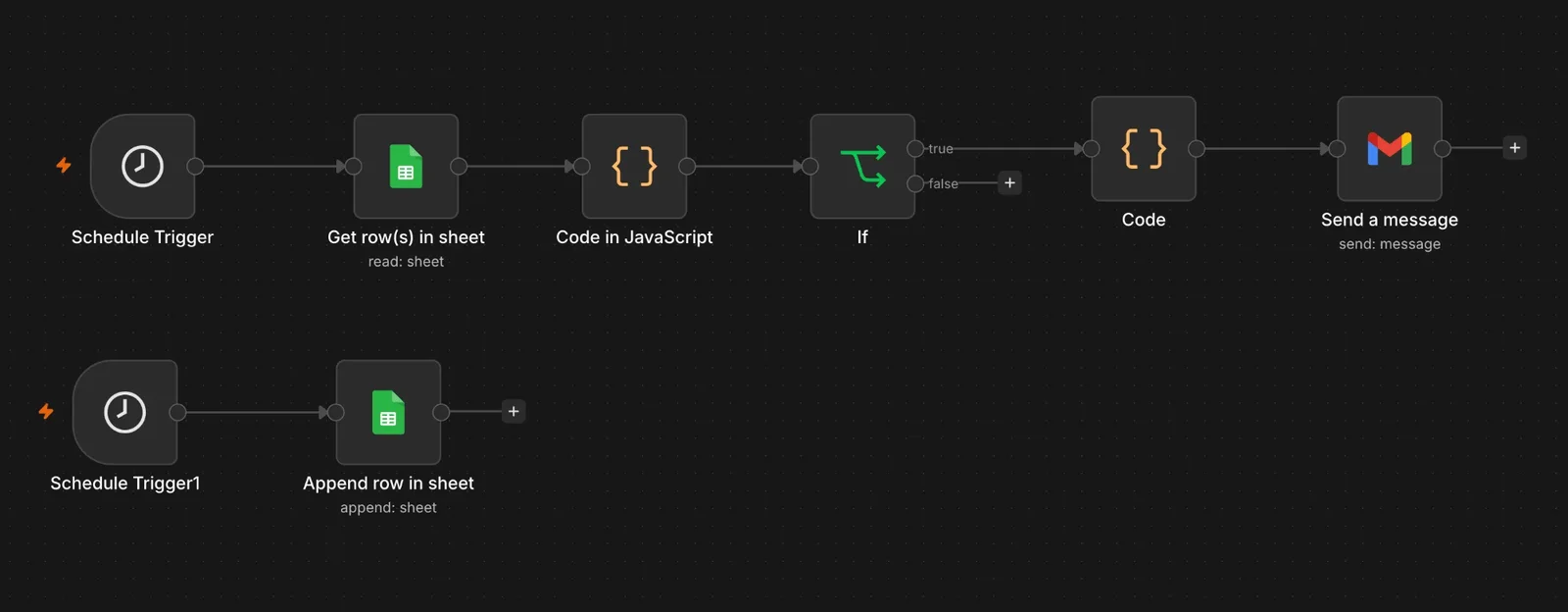
Task: Open the Gmail Send a message node
Action: tap(1390, 148)
